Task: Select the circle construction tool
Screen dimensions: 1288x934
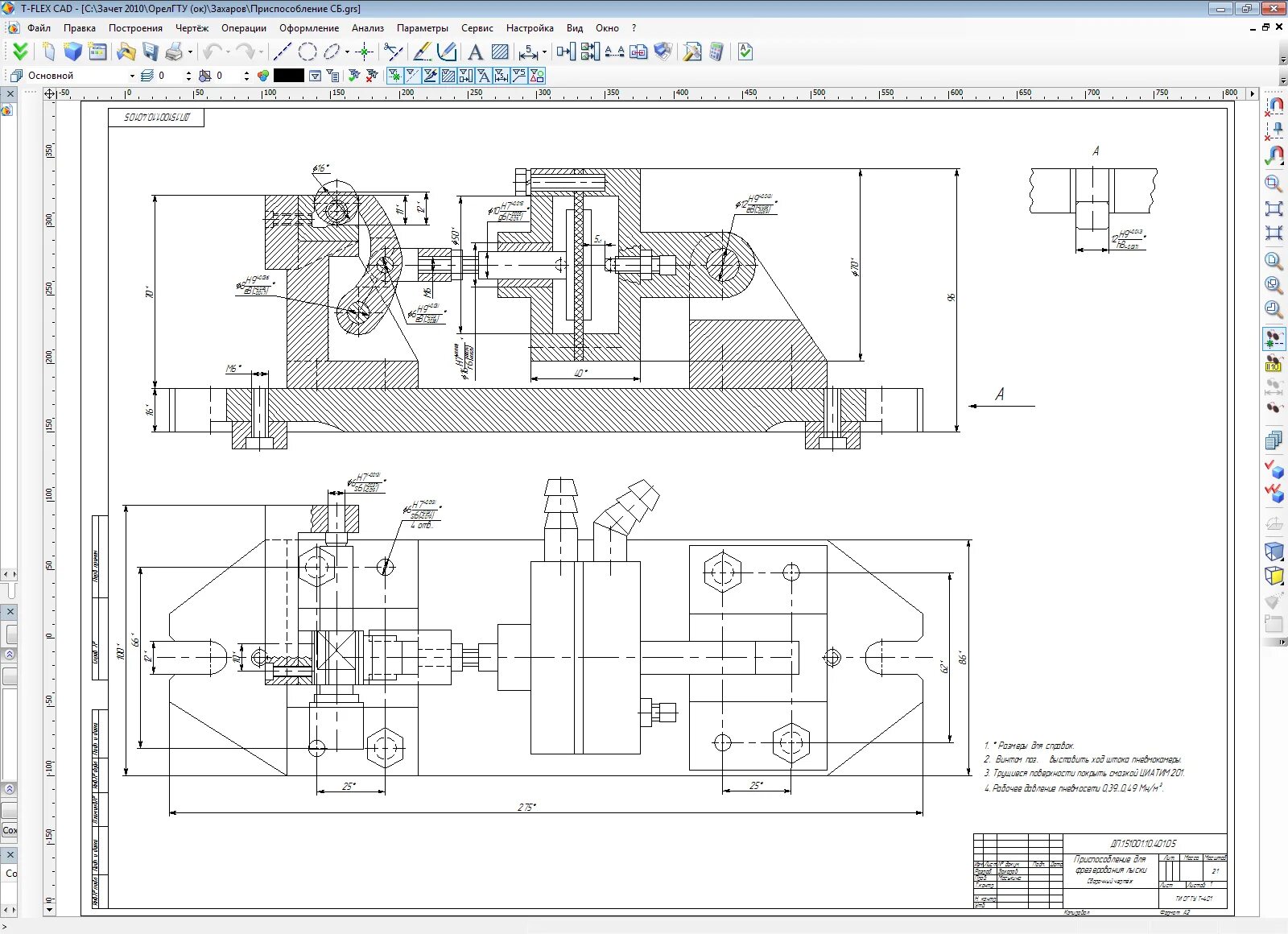Action: pos(307,52)
